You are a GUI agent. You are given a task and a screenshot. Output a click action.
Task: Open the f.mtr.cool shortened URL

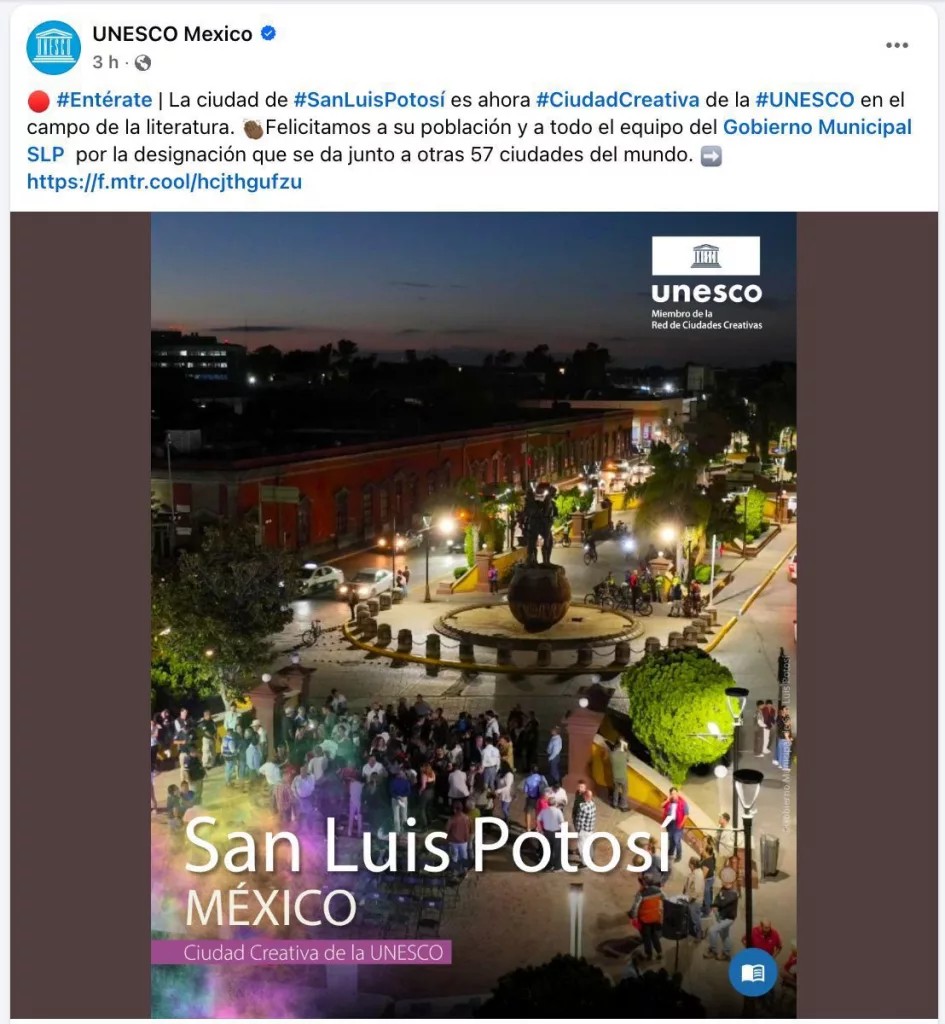point(165,182)
